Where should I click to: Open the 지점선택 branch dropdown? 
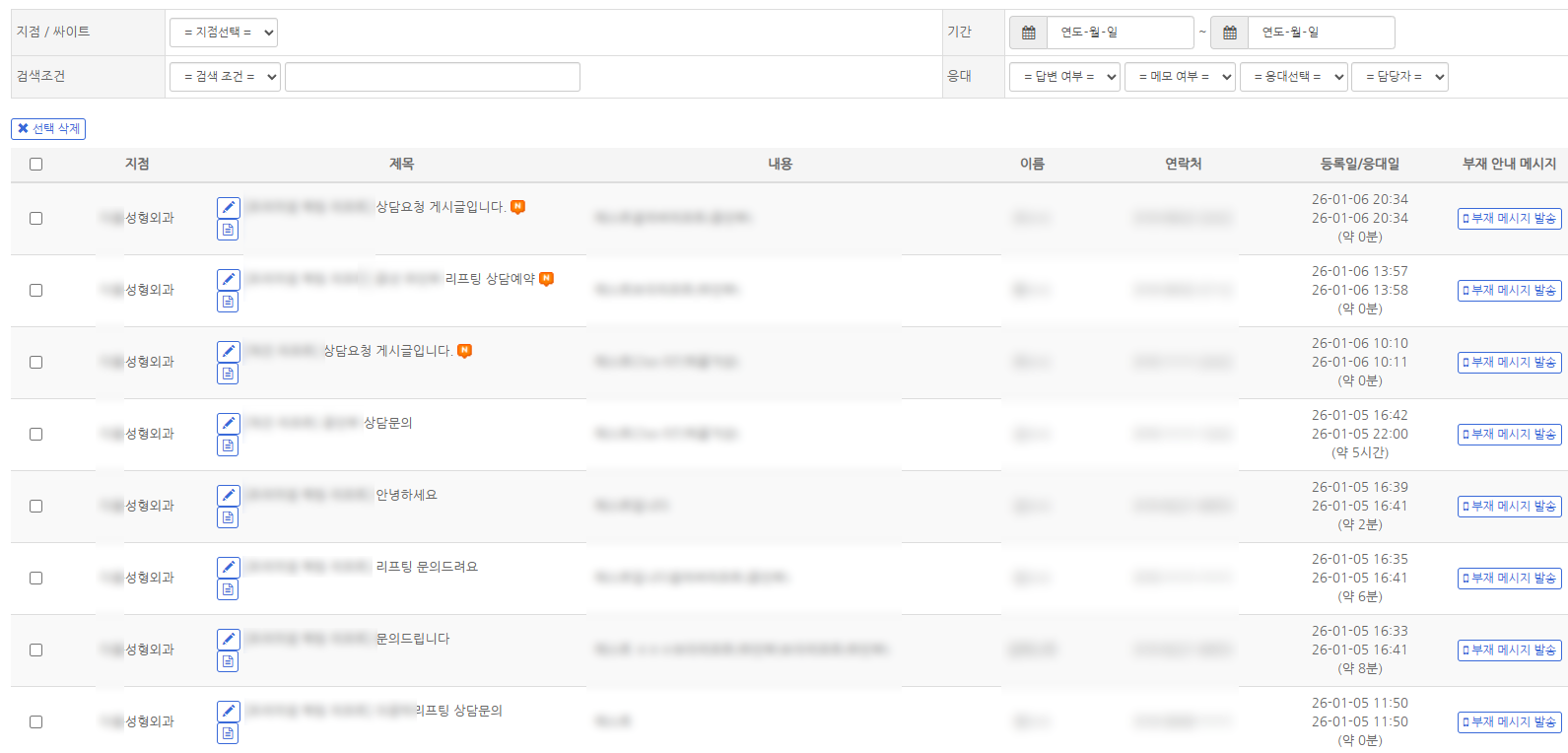[x=224, y=33]
